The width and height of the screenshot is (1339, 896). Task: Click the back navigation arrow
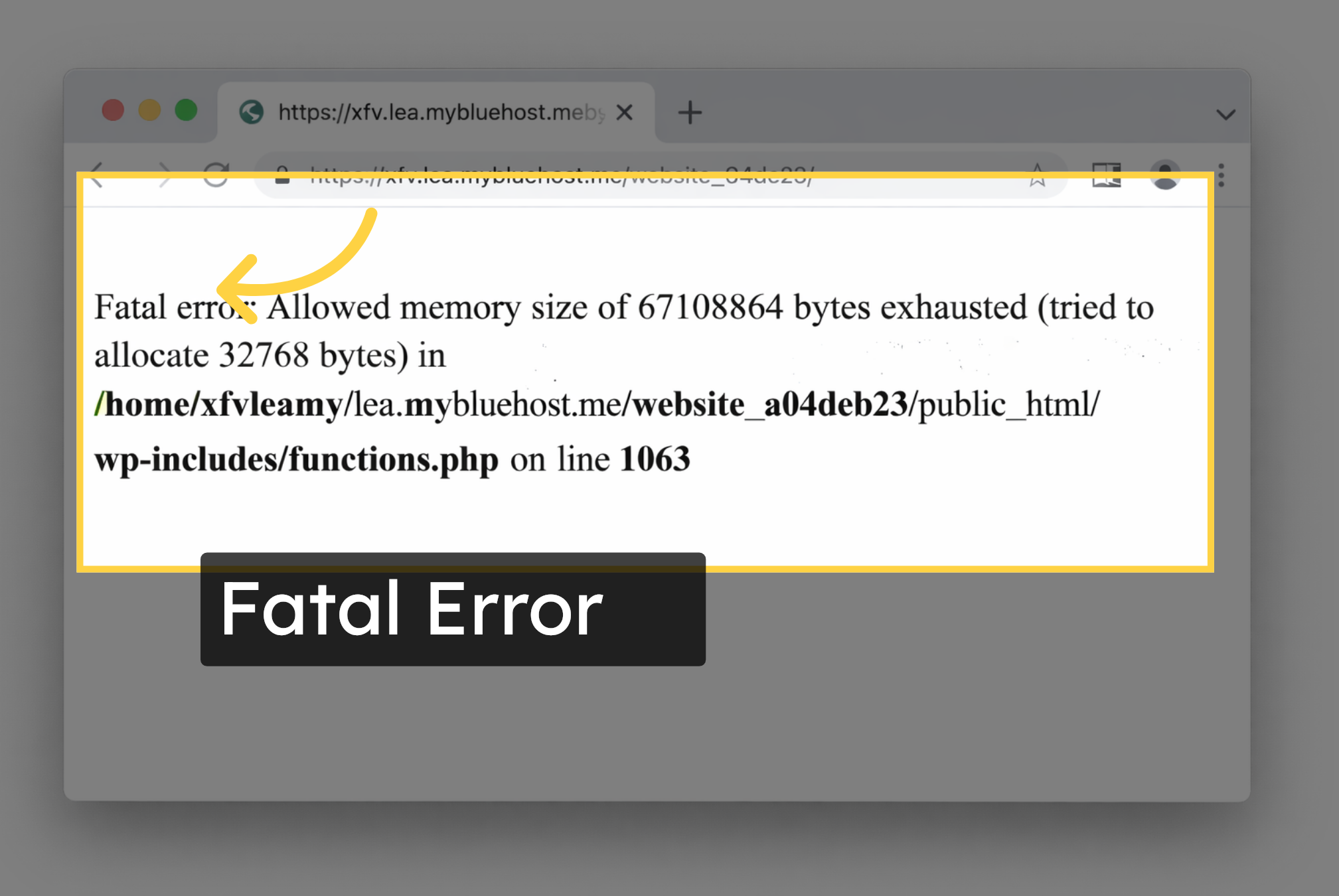pos(97,176)
